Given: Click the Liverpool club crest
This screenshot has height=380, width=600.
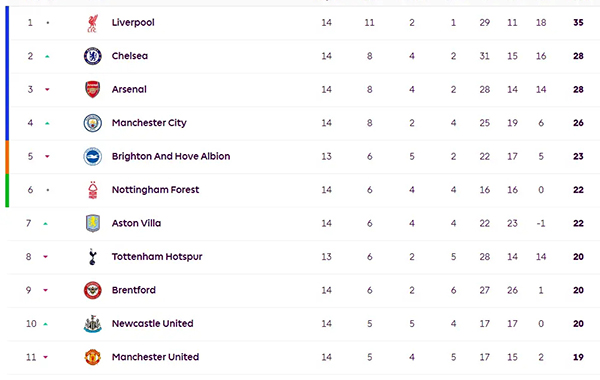Looking at the screenshot, I should pos(92,23).
